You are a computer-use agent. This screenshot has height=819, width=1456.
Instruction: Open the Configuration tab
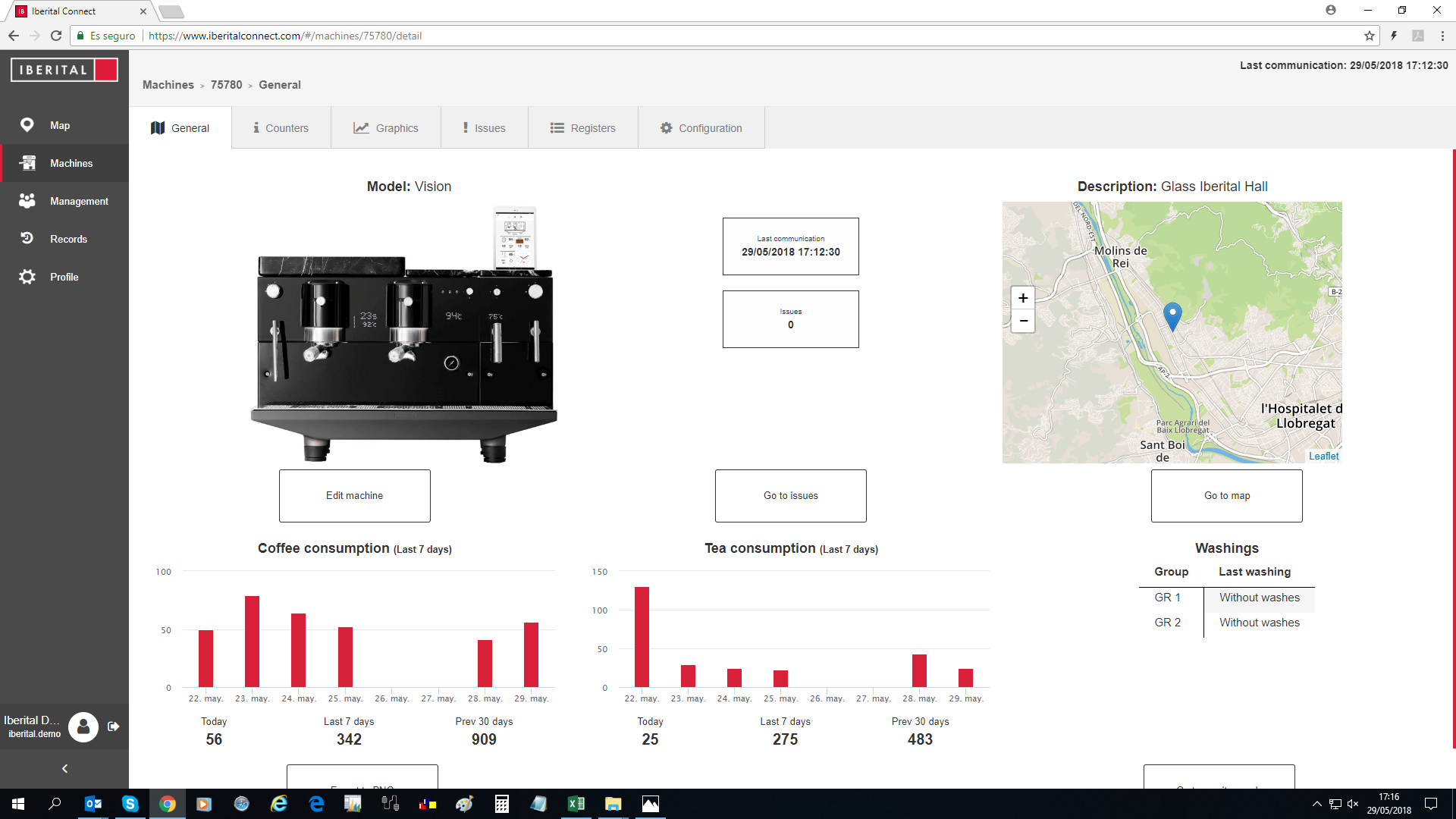pyautogui.click(x=701, y=128)
